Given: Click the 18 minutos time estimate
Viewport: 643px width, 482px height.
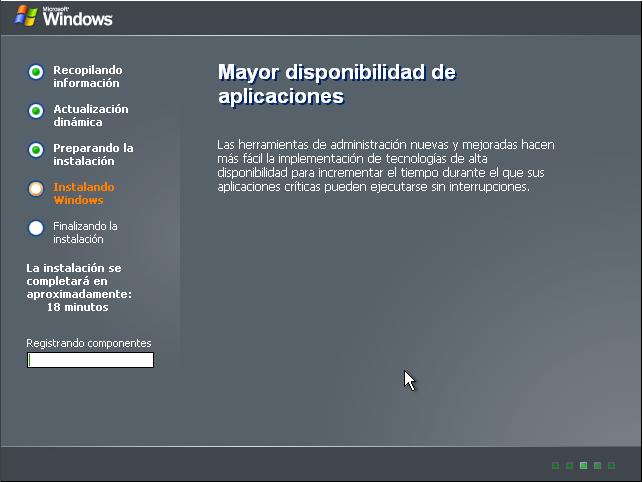Looking at the screenshot, I should pyautogui.click(x=78, y=307).
